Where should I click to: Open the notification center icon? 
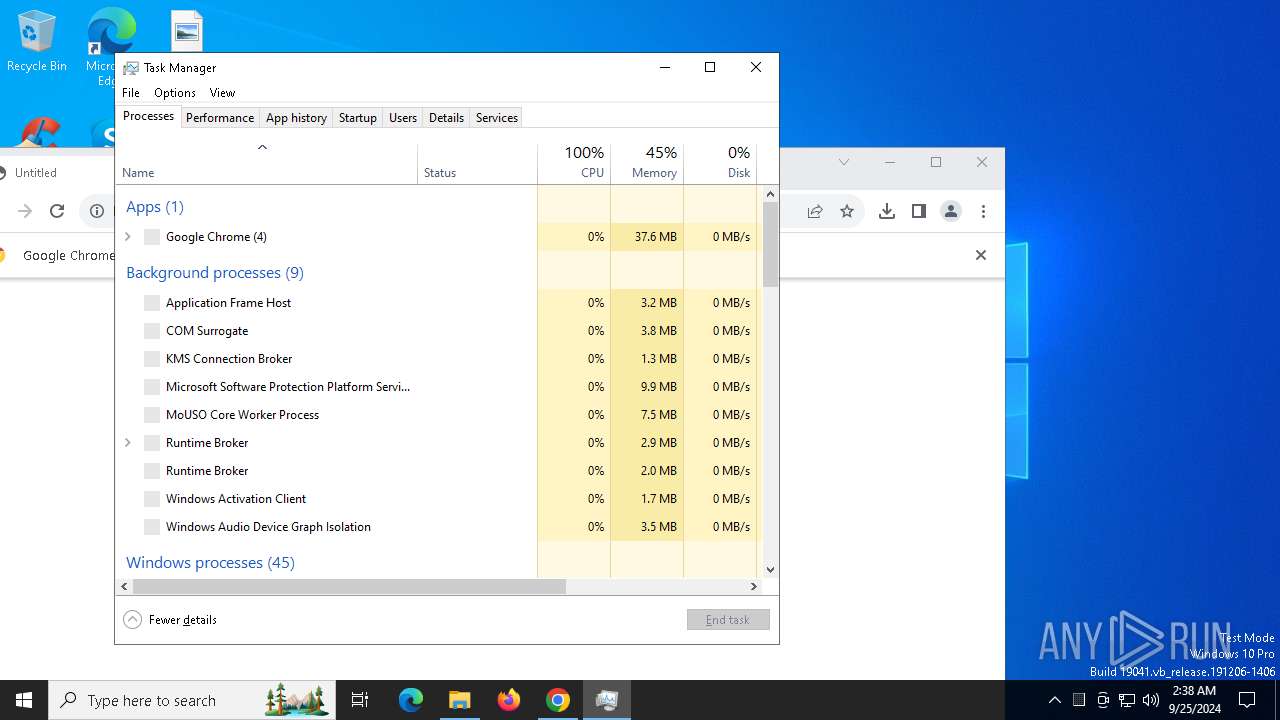[x=1247, y=700]
